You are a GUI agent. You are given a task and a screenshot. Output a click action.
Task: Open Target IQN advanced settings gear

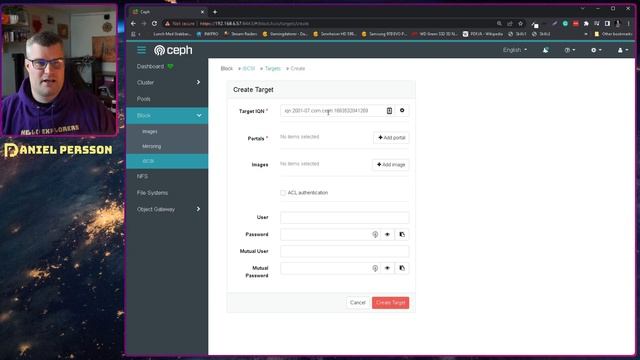(x=402, y=111)
